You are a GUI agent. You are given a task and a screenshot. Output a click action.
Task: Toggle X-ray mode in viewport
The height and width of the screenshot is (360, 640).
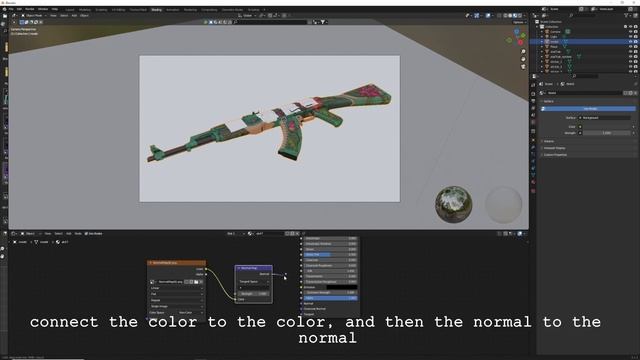point(499,16)
